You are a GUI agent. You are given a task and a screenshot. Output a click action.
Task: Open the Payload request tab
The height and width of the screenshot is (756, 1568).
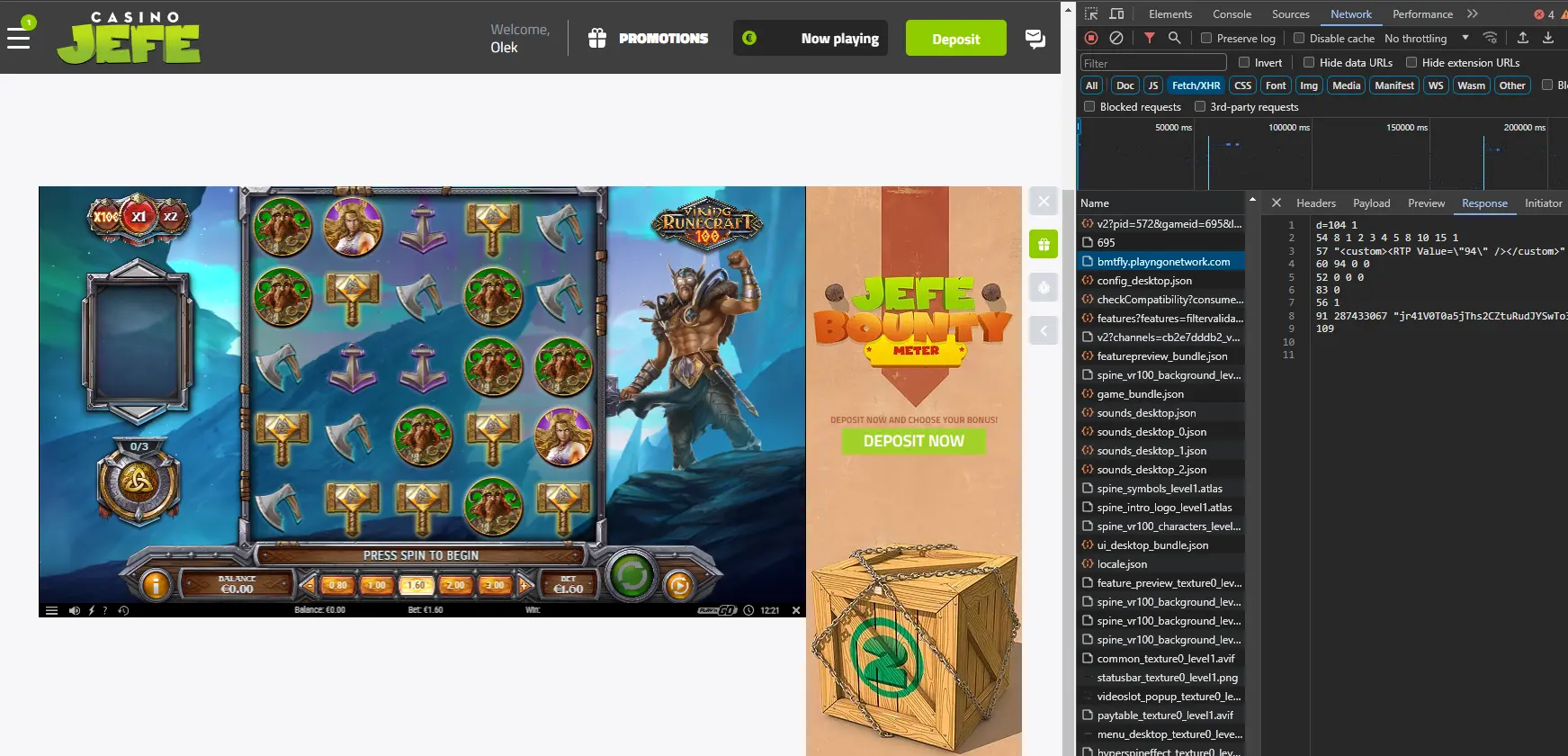(1371, 203)
